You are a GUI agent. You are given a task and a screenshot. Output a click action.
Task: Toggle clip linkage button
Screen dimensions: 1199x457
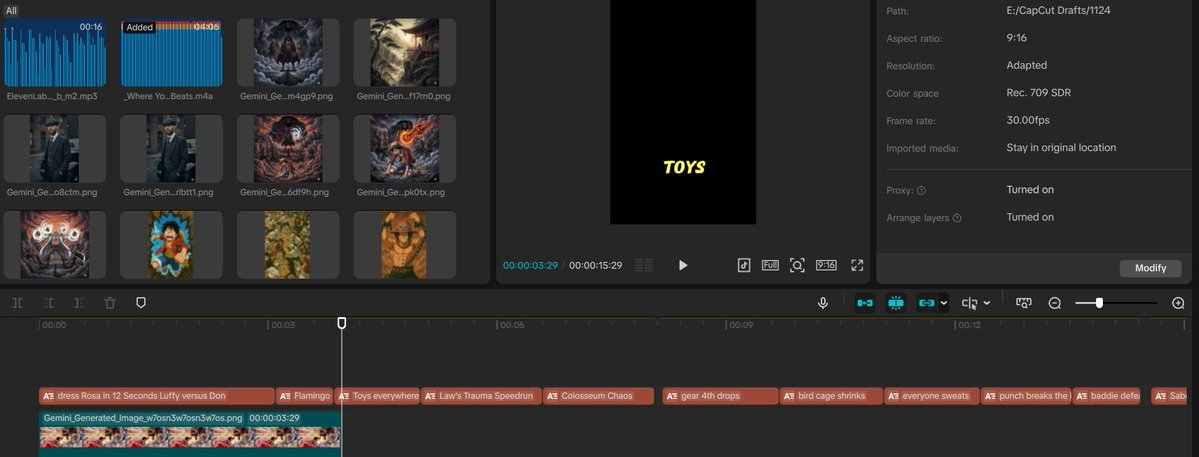[x=927, y=303]
